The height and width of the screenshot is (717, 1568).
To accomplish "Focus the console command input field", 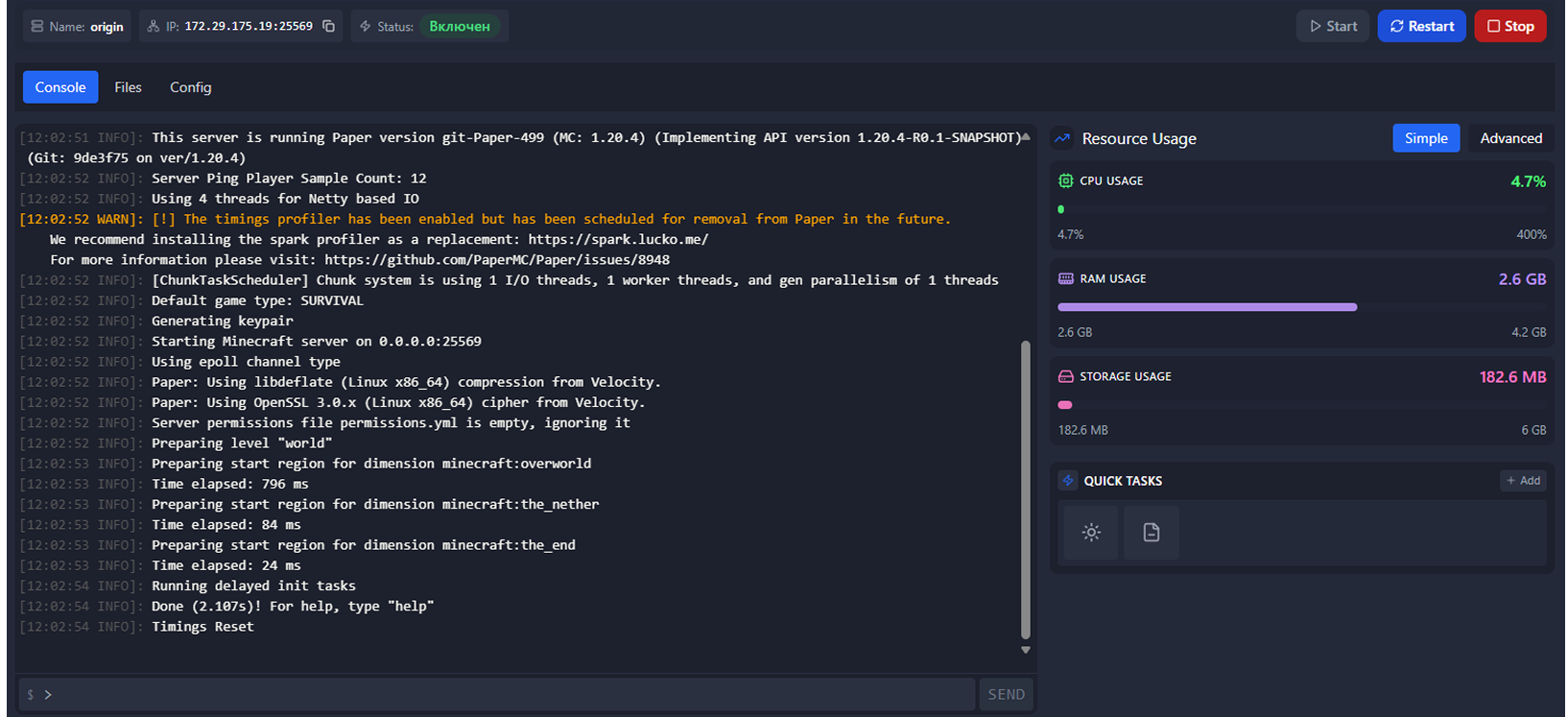I will (x=497, y=694).
